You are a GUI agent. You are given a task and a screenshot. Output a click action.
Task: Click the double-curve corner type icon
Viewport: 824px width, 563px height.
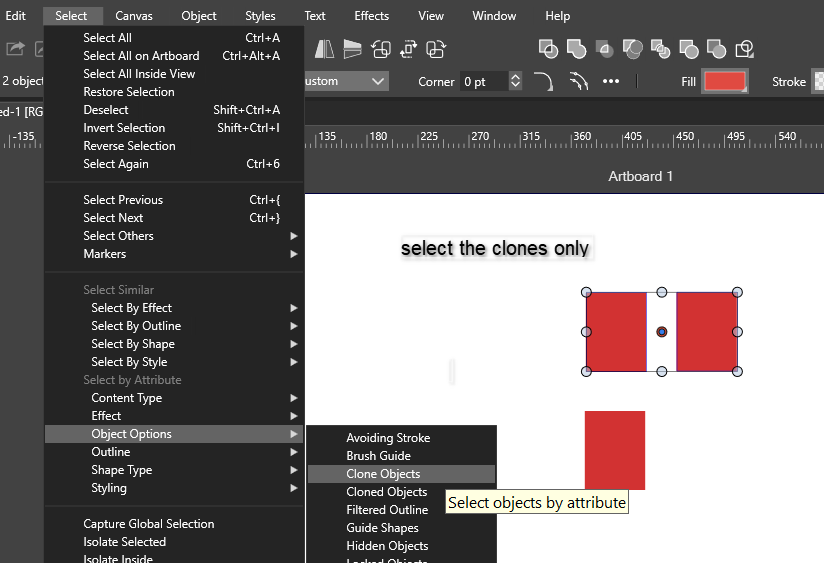[578, 82]
